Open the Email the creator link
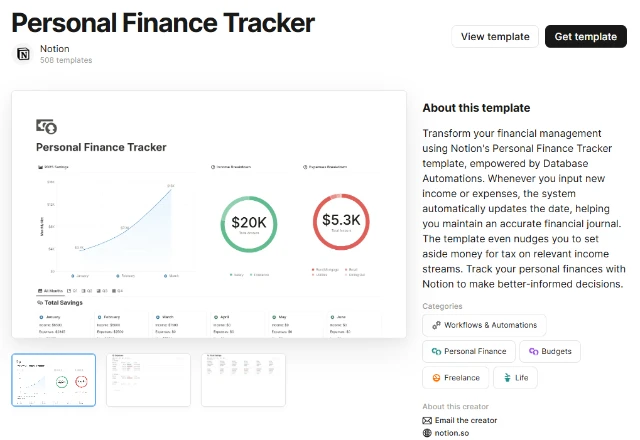The width and height of the screenshot is (640, 440). click(466, 421)
